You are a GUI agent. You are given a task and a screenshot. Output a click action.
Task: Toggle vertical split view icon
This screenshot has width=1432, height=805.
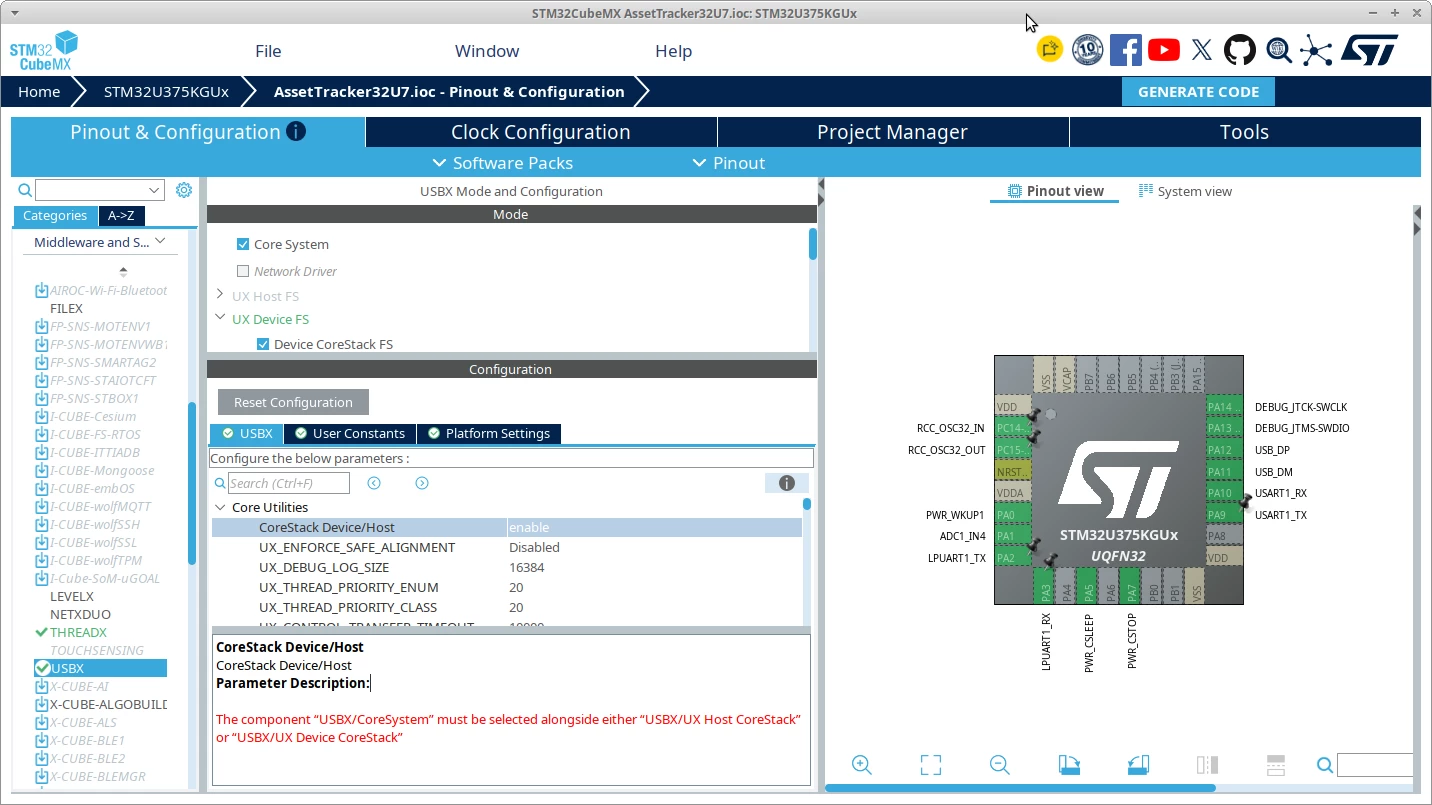[1207, 765]
